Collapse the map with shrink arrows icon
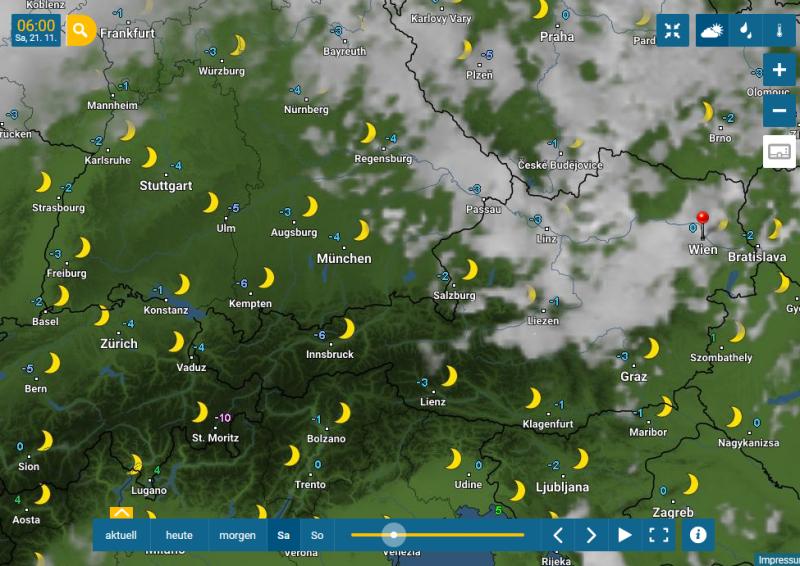The height and width of the screenshot is (566, 800). tap(672, 31)
